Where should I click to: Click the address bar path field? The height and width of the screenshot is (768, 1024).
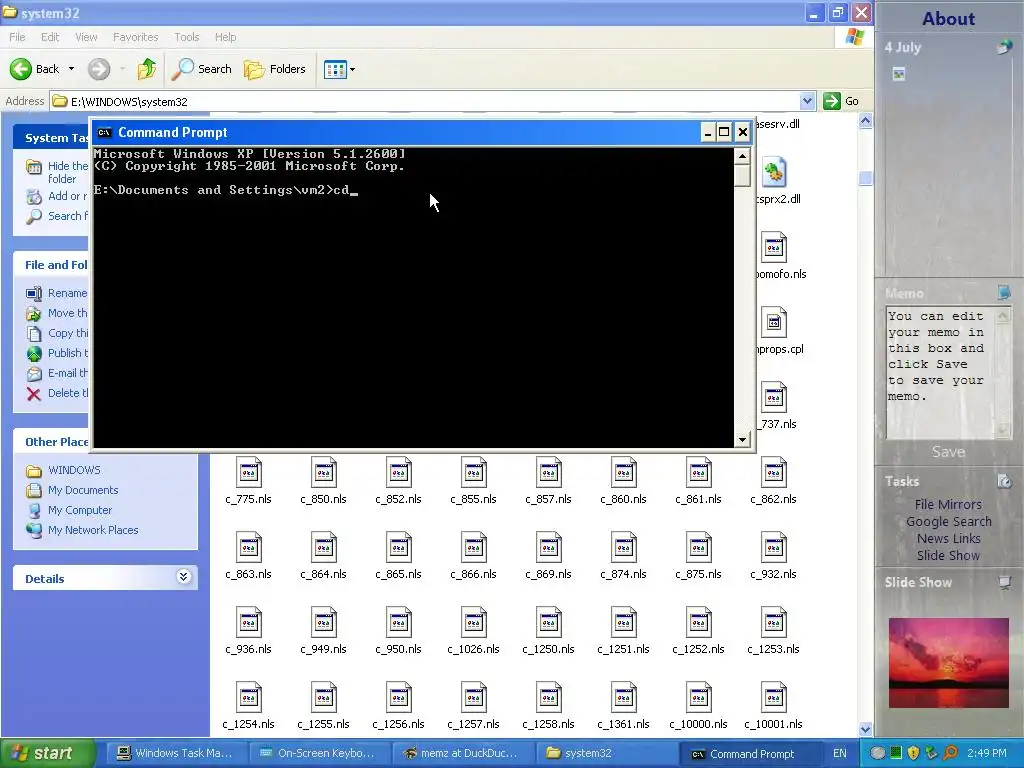pos(424,102)
